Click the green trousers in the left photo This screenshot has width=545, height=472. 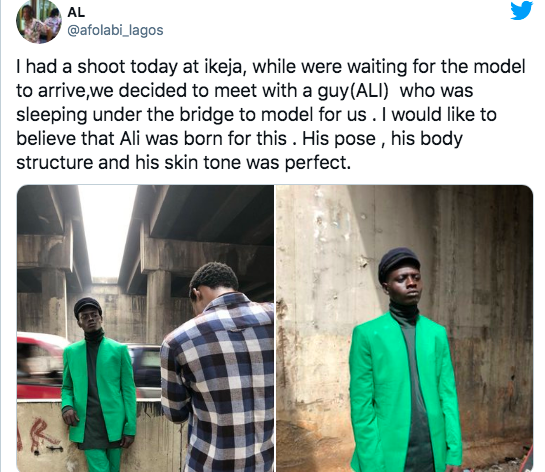tap(103, 460)
